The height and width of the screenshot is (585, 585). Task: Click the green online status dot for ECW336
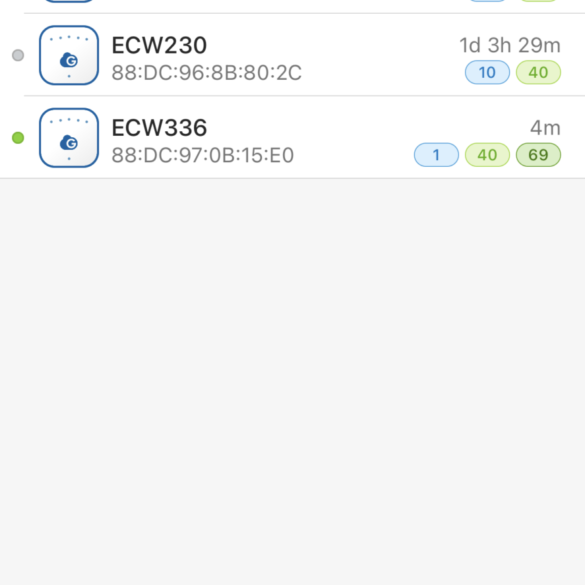[18, 138]
